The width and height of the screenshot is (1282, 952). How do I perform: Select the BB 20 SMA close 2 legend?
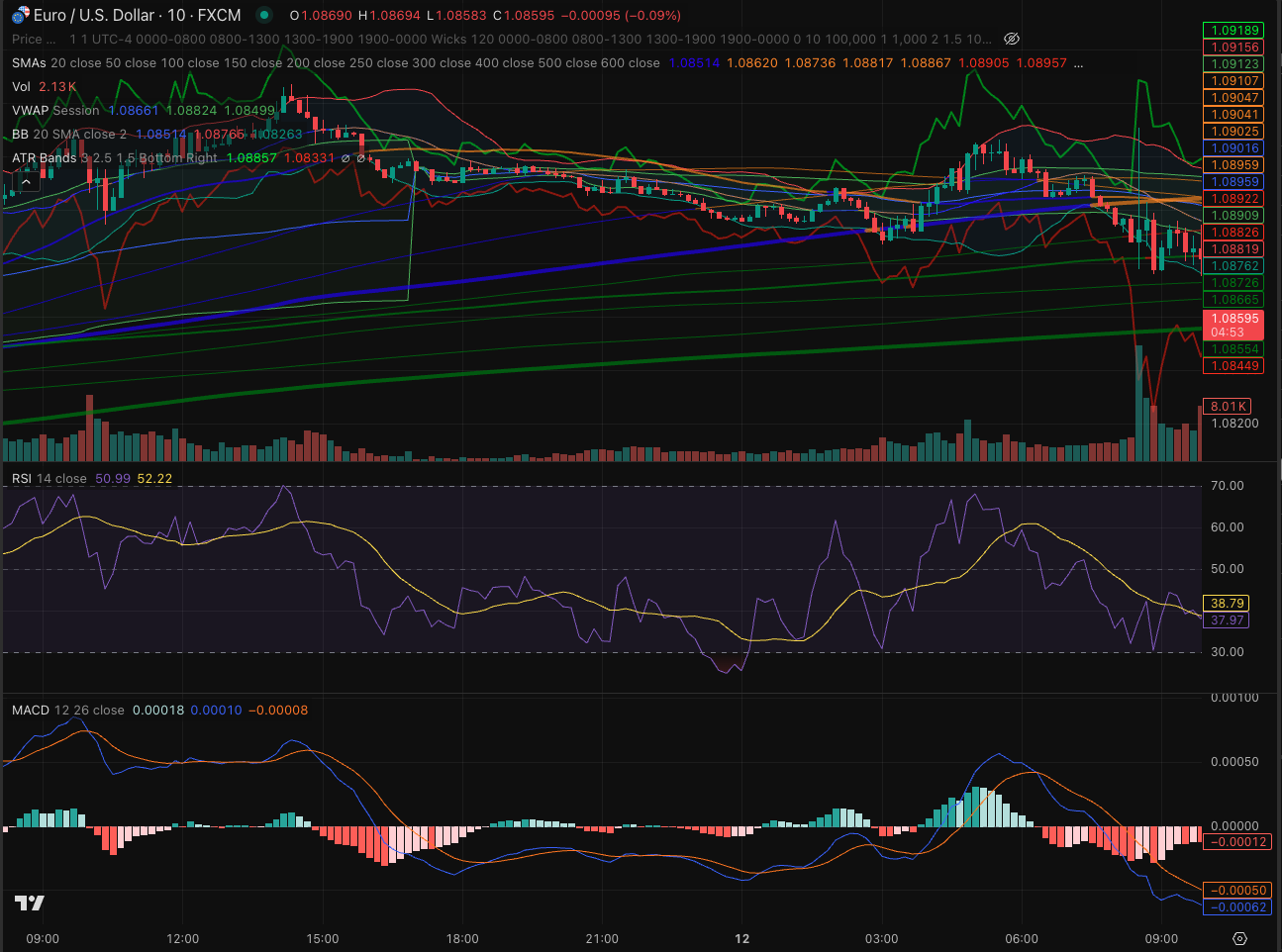(69, 134)
